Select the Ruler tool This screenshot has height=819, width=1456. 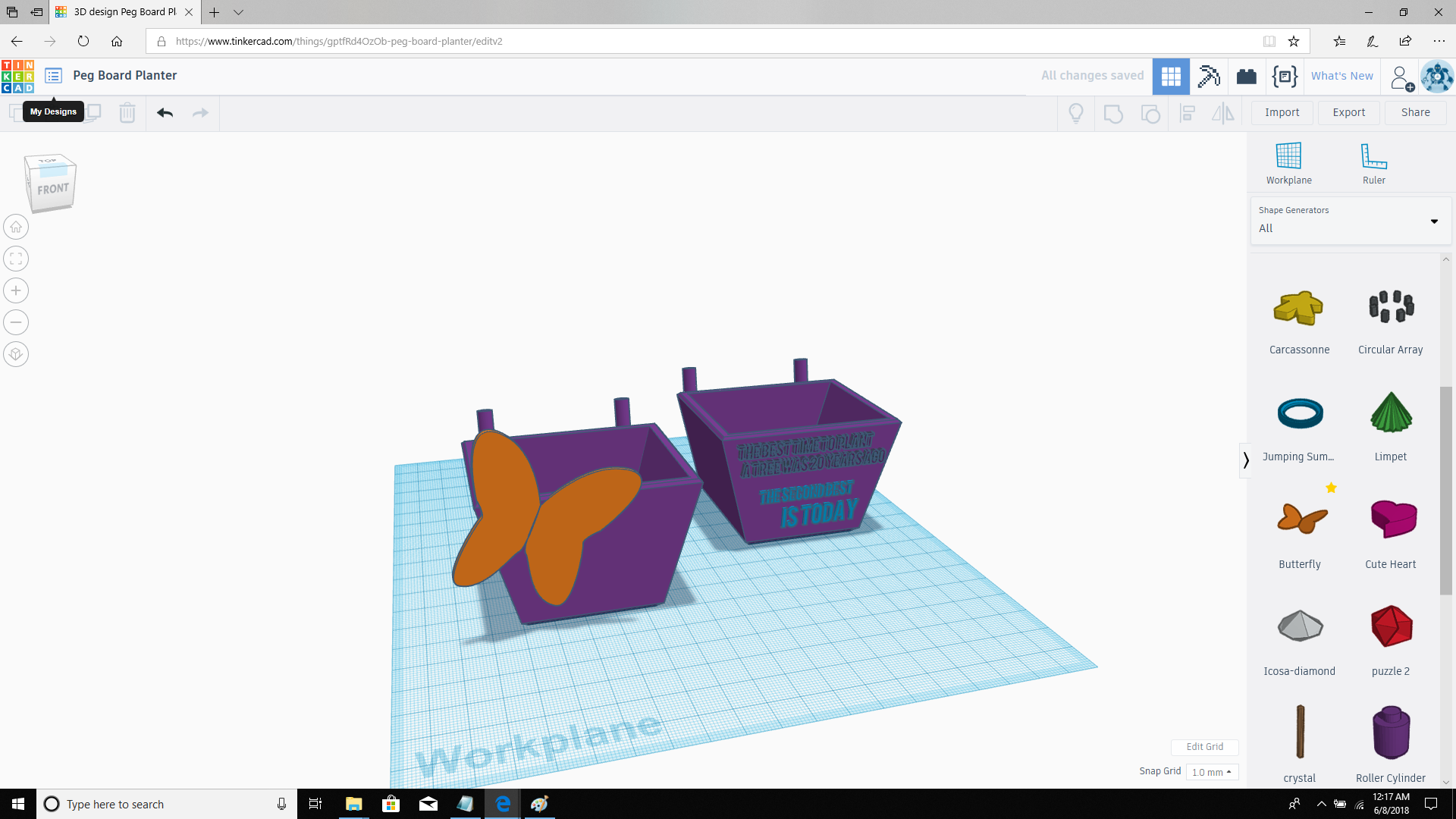tap(1374, 162)
